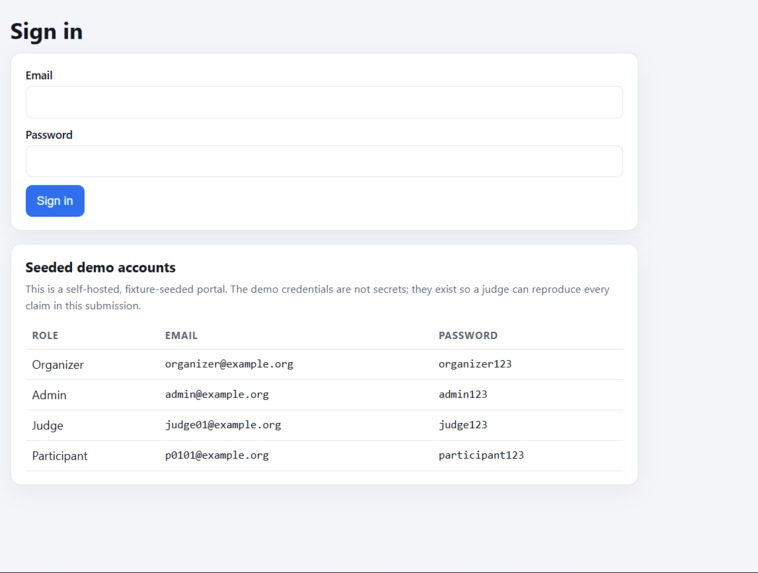Click the participant123 password cell
This screenshot has height=573, width=758.
[481, 455]
